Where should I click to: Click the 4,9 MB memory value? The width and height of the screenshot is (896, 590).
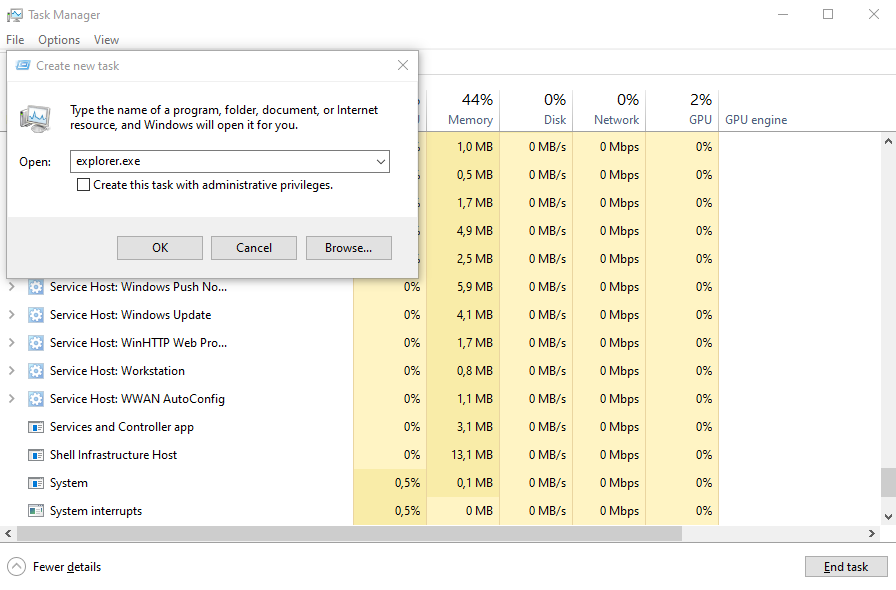click(474, 231)
